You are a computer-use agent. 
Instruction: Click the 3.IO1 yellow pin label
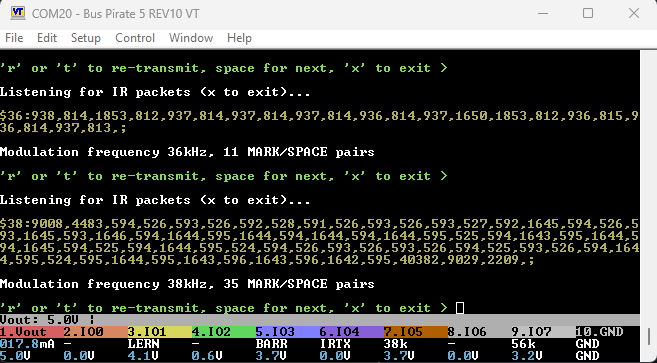(160, 332)
